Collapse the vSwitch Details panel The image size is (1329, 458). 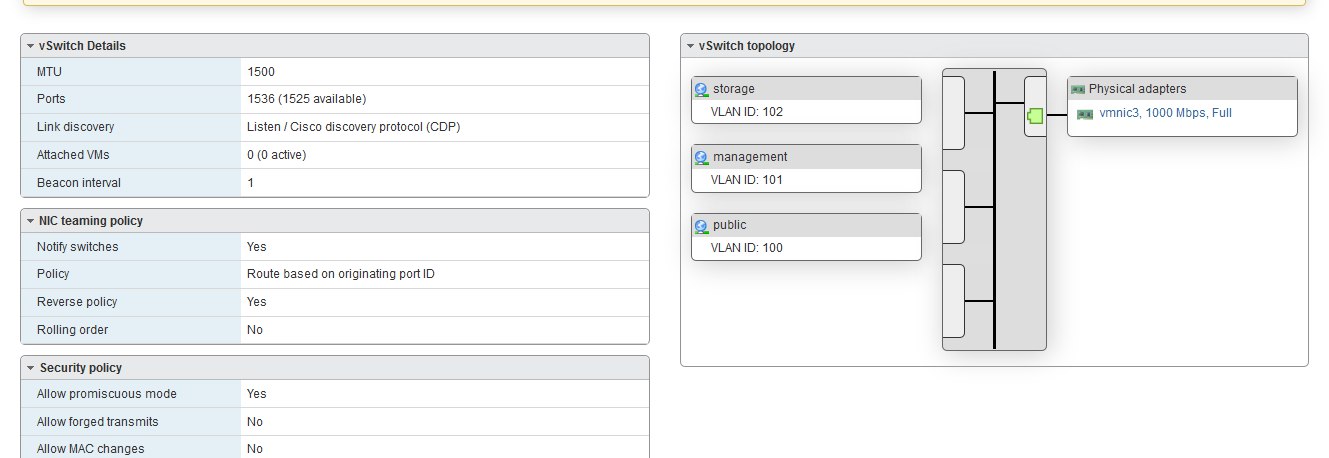point(31,46)
